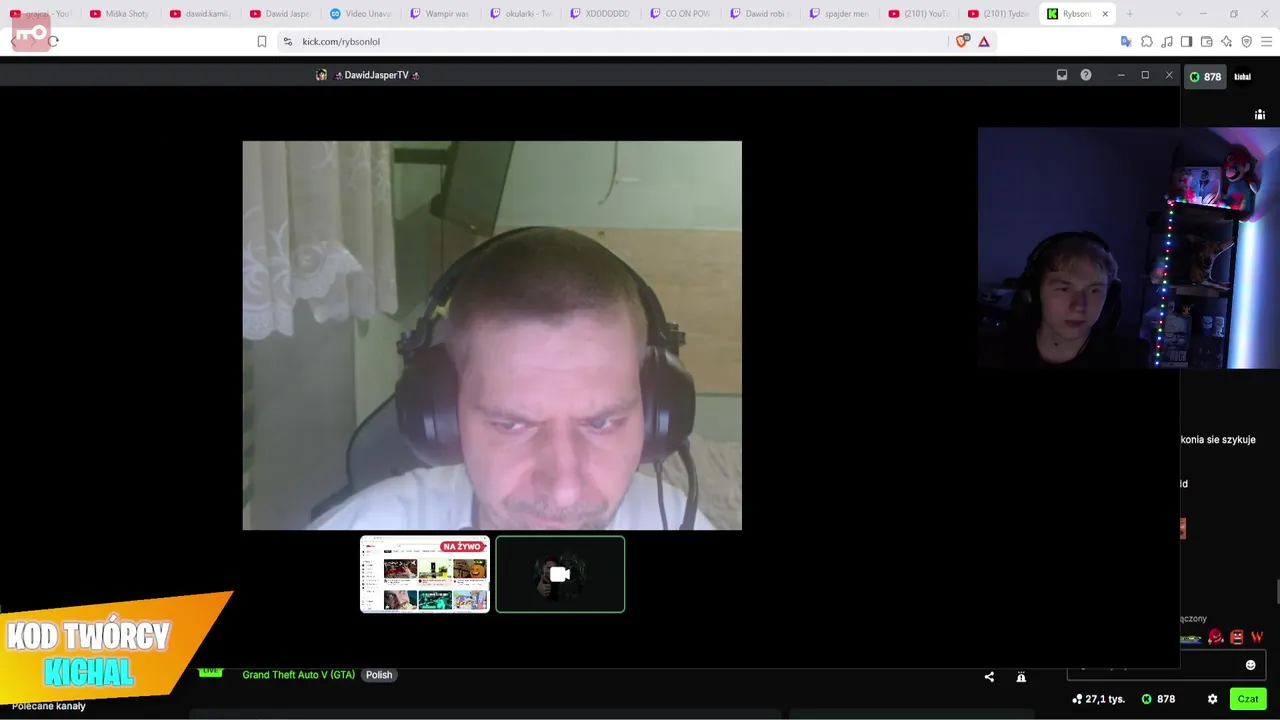Open the extensions puzzle icon
Screen dimensions: 1280x720
[1147, 41]
